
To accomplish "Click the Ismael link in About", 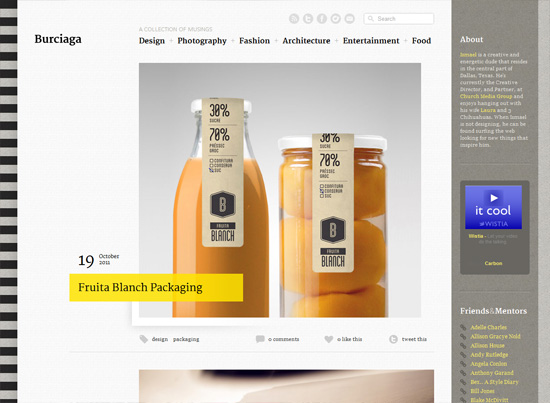I will [468, 55].
